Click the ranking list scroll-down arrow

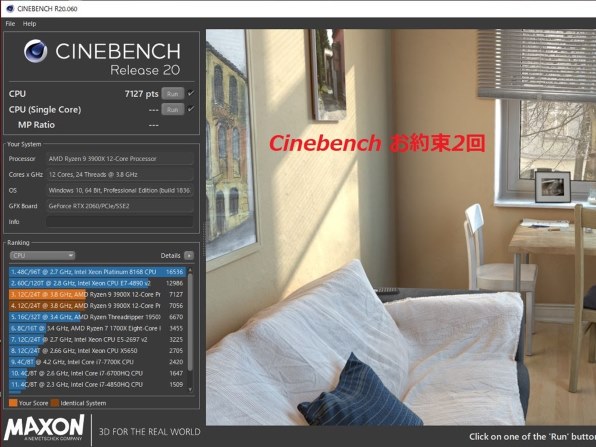(x=190, y=389)
